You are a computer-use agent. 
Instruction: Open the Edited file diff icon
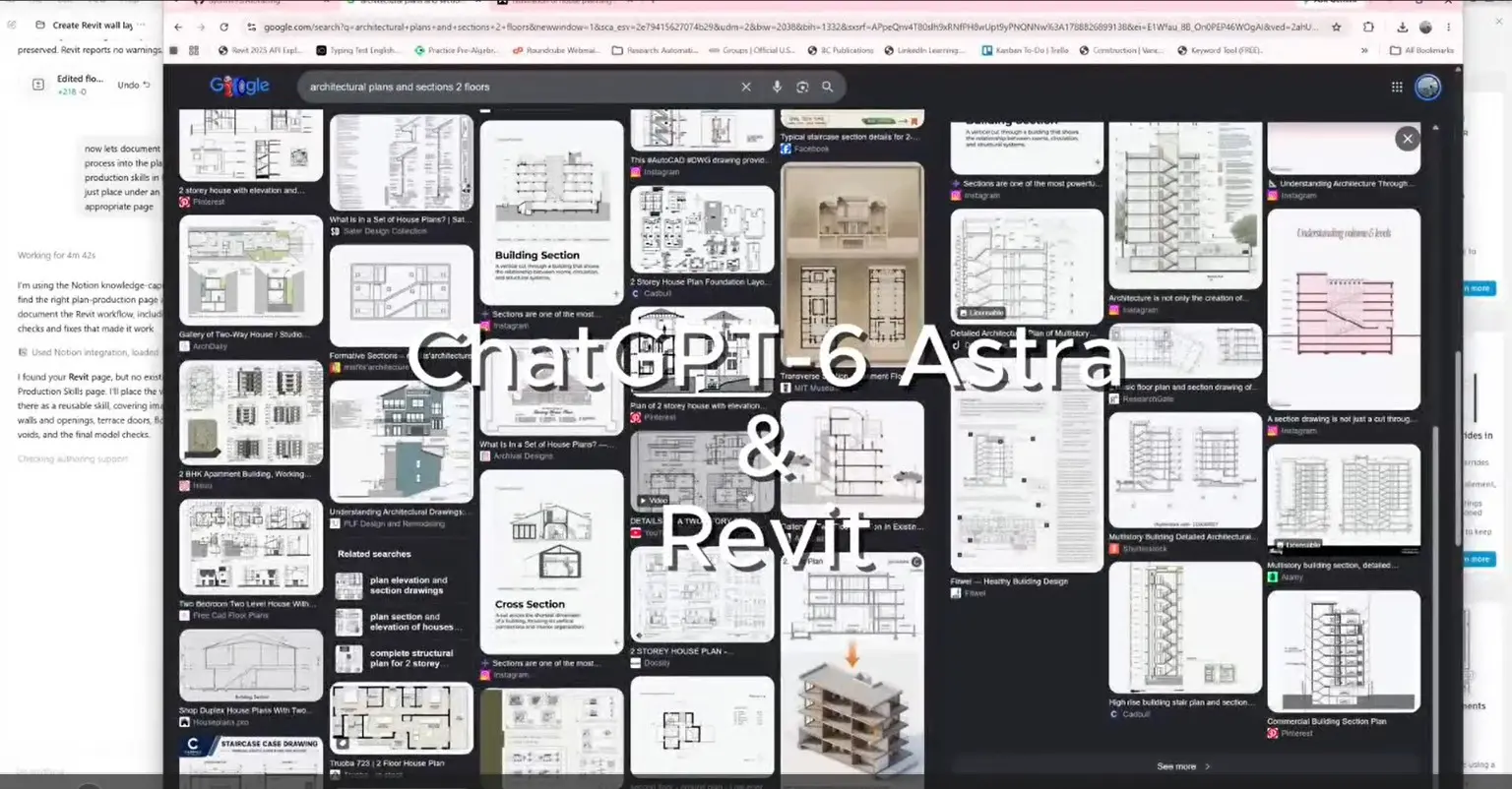[x=38, y=85]
